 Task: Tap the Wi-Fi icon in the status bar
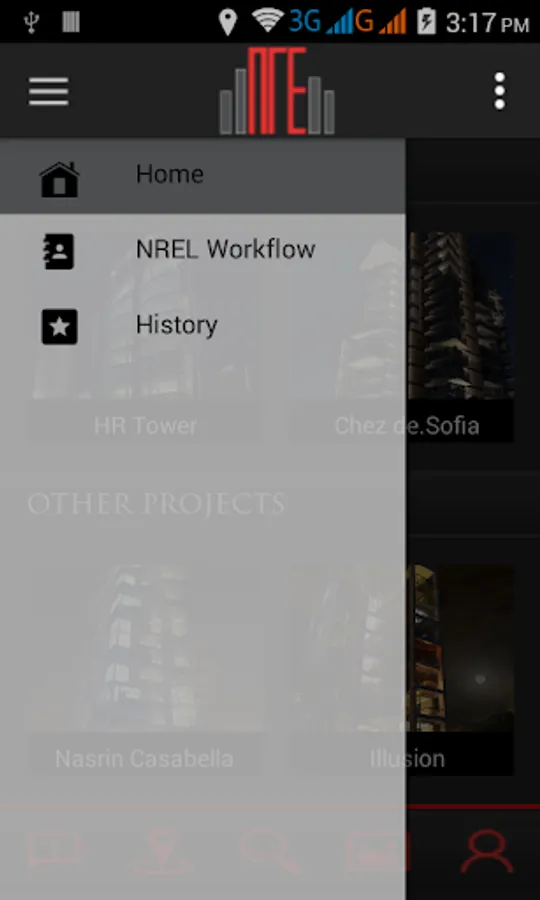click(268, 21)
